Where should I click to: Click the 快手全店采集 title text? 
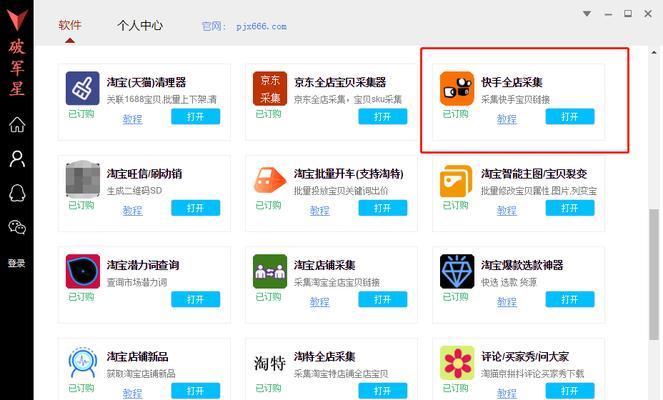(x=512, y=82)
